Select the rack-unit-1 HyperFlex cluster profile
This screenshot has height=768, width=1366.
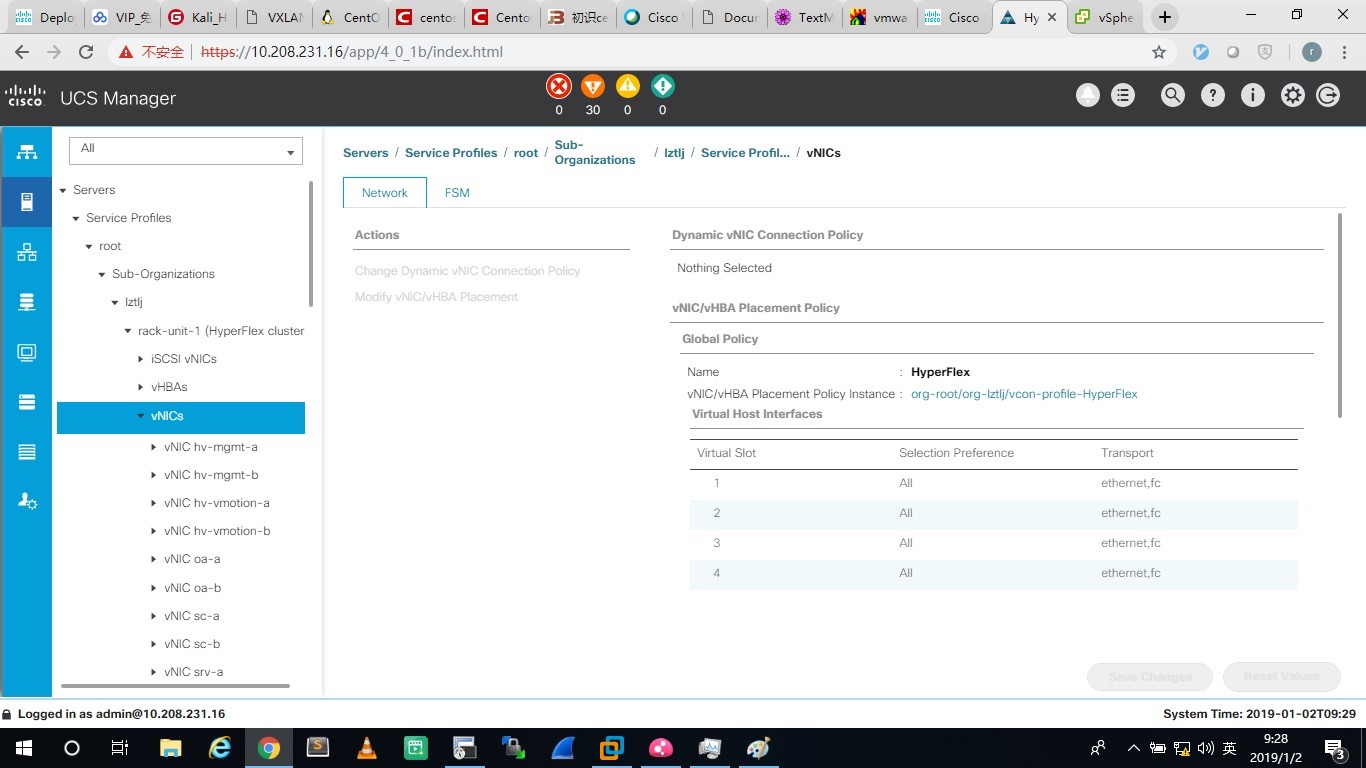pyautogui.click(x=221, y=331)
